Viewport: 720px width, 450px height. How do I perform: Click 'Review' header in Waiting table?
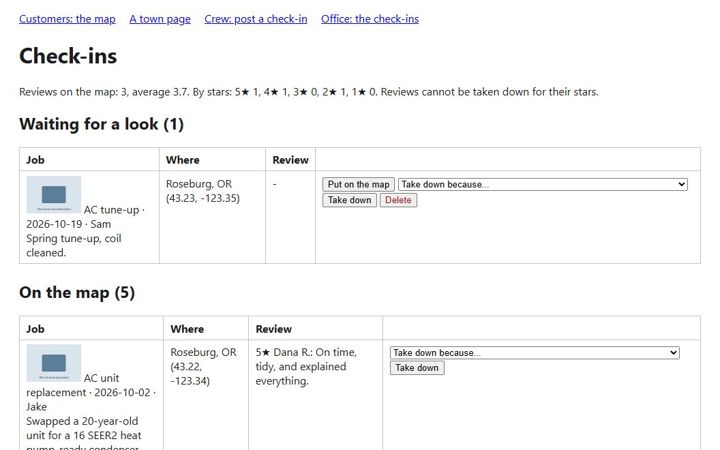tap(290, 160)
